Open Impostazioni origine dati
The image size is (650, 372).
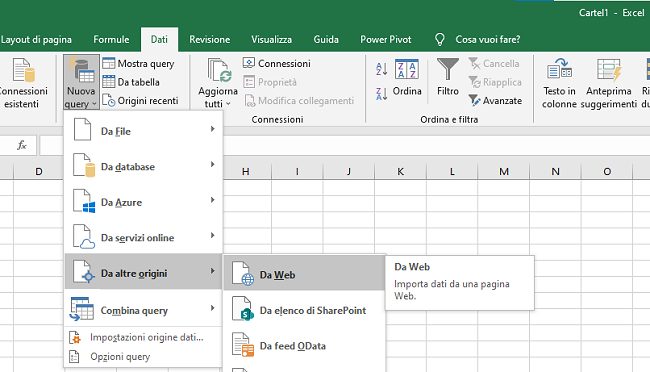(143, 337)
